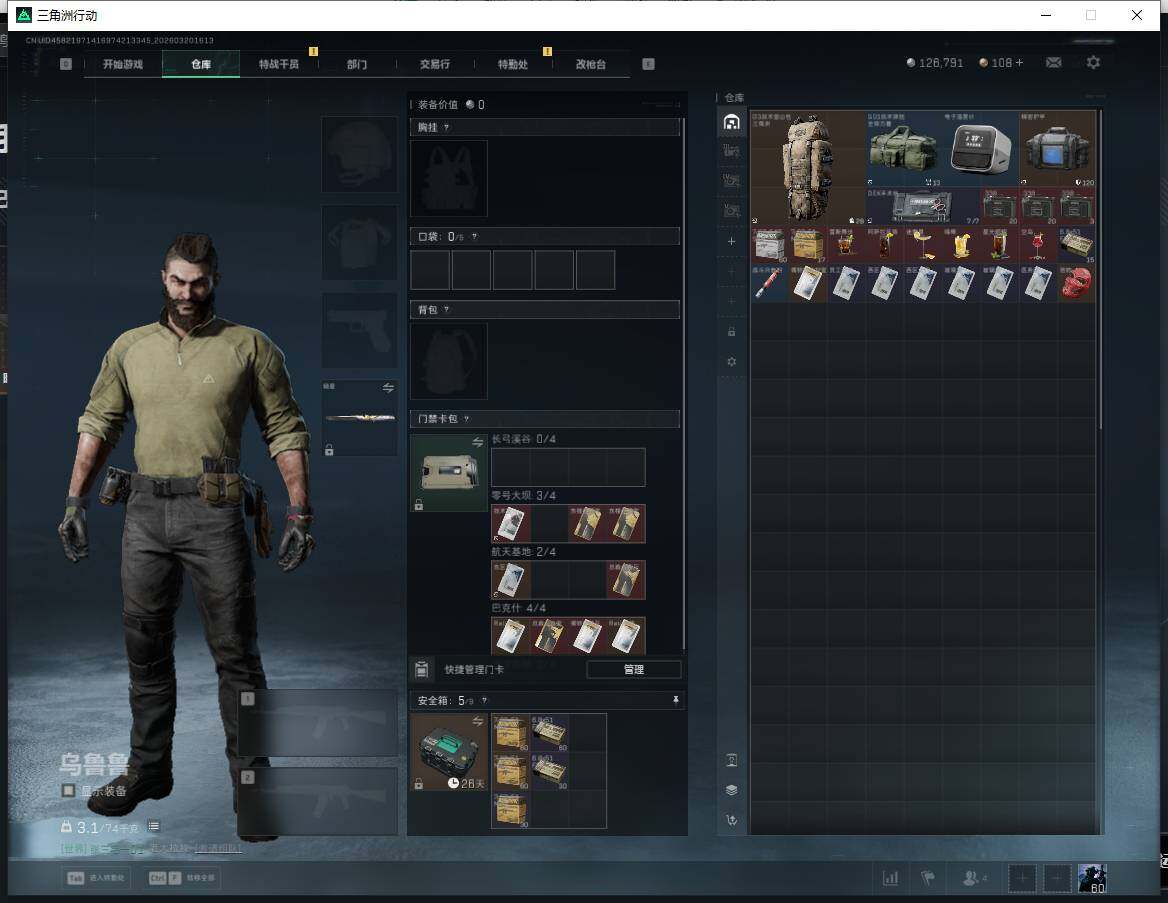
Task: Swap the secure container via arrows icon
Action: tap(477, 721)
